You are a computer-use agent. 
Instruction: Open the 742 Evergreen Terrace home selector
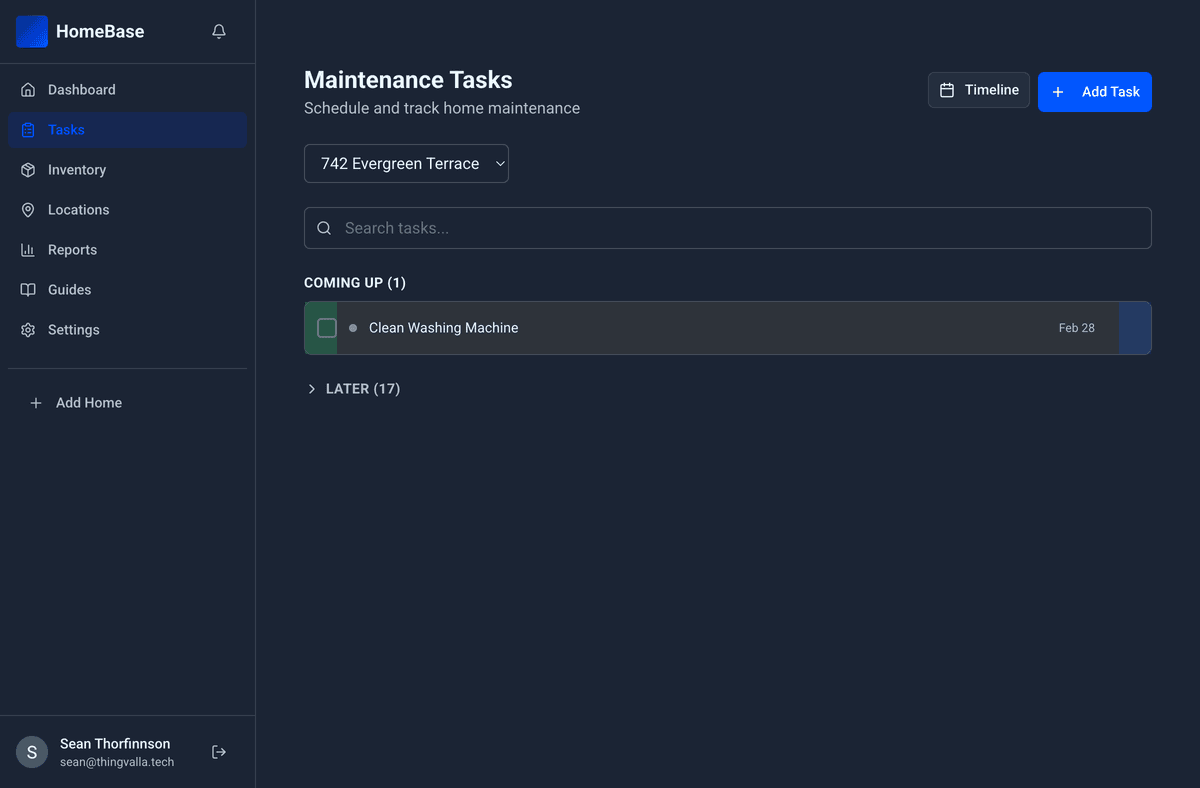[x=406, y=163]
